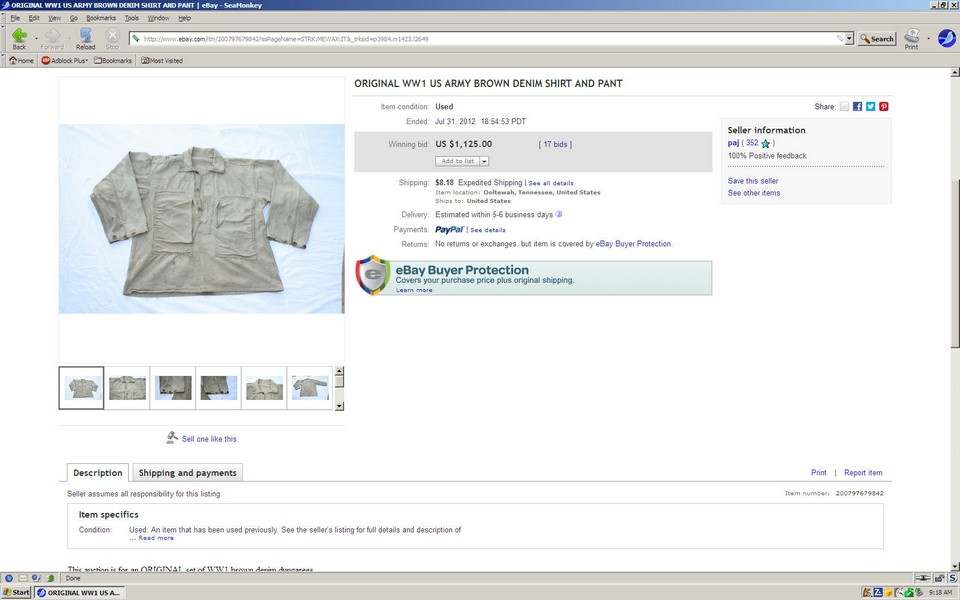Switch to Shipping and payments tab

tap(187, 473)
